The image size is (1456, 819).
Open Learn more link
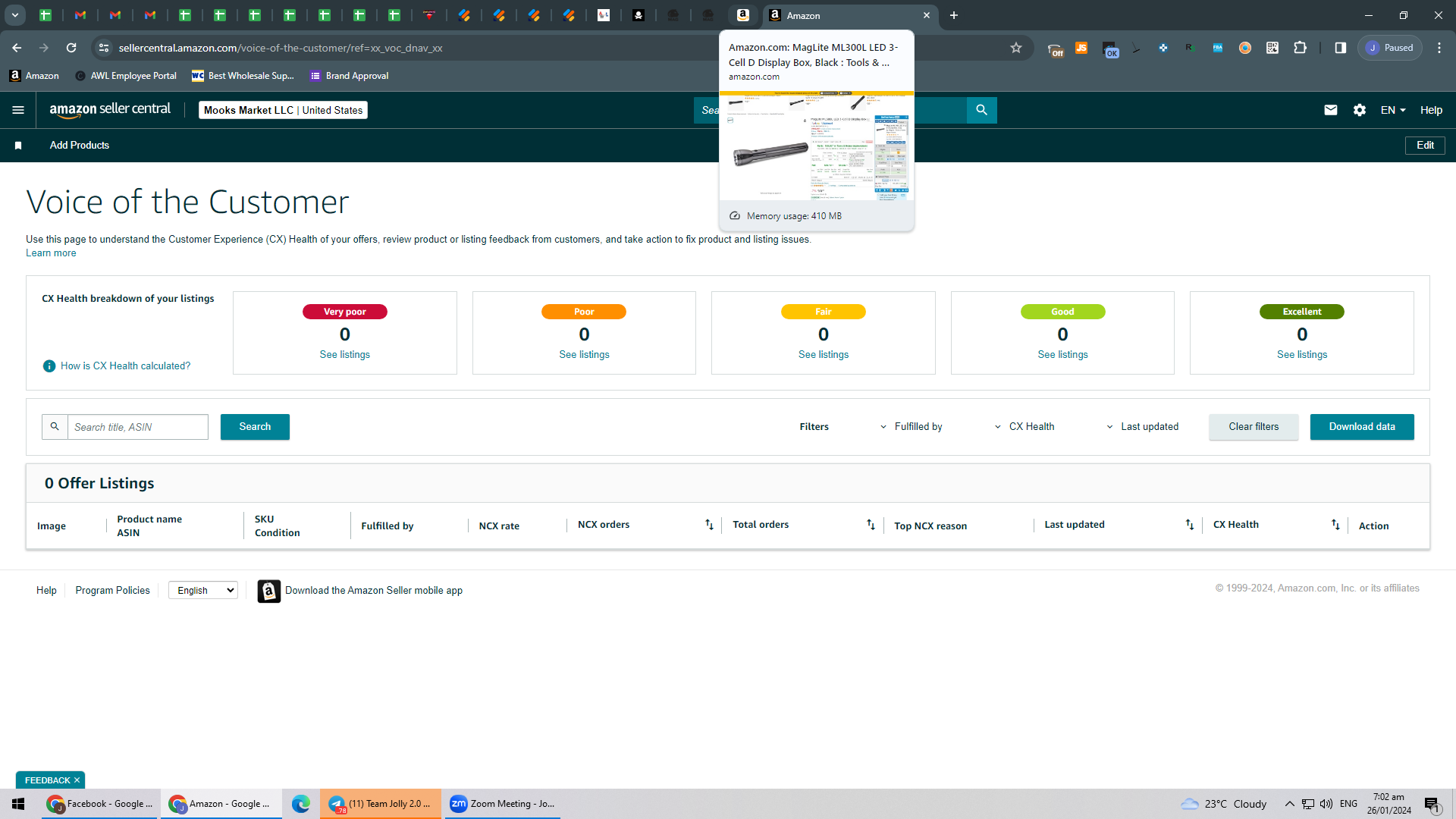pyautogui.click(x=51, y=253)
